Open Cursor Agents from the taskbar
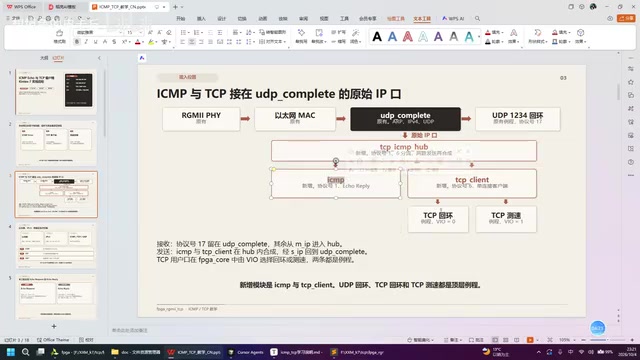This screenshot has width=640, height=360. [245, 352]
